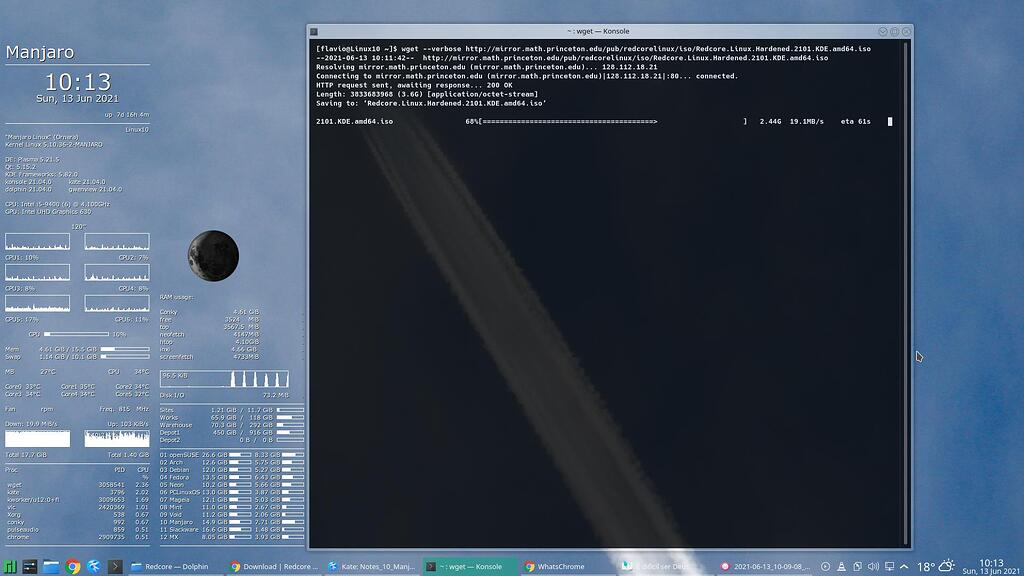The width and height of the screenshot is (1024, 576).
Task: Switch to Redcore — Dolphin taskbar entry
Action: click(170, 566)
